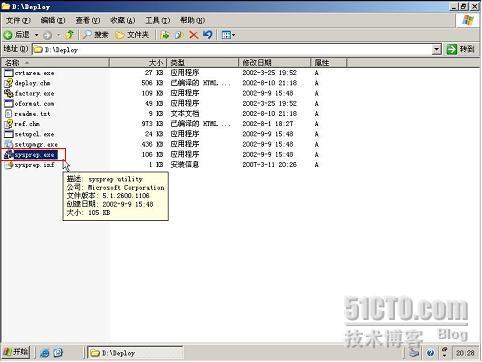The width and height of the screenshot is (482, 362).
Task: Click the D:\Deploy taskbar button
Action: pos(135,353)
